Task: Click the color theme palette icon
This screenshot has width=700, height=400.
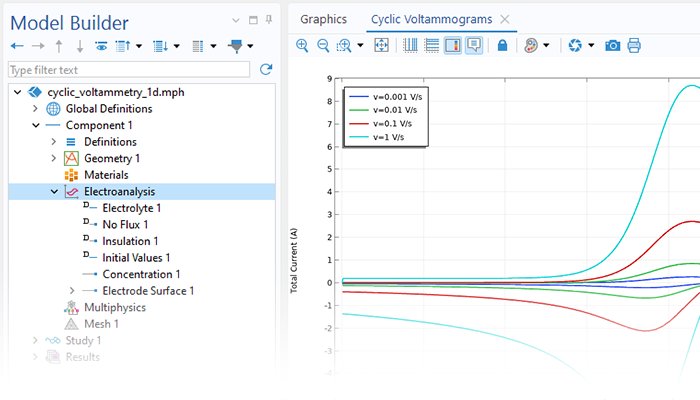Action: (530, 45)
